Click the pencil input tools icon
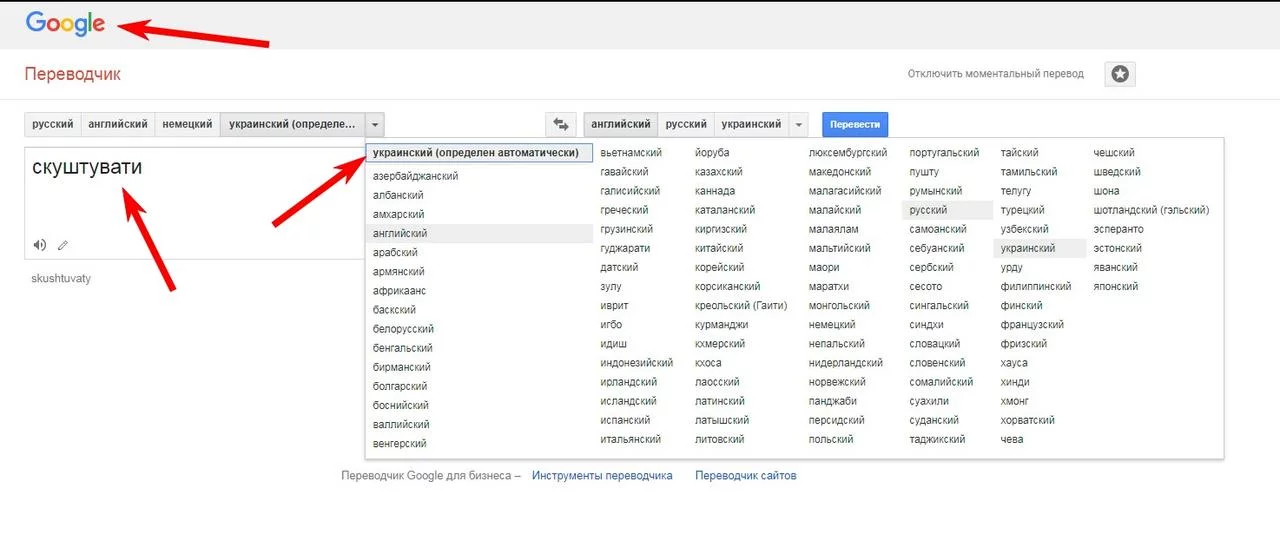The width and height of the screenshot is (1280, 541). click(x=63, y=245)
